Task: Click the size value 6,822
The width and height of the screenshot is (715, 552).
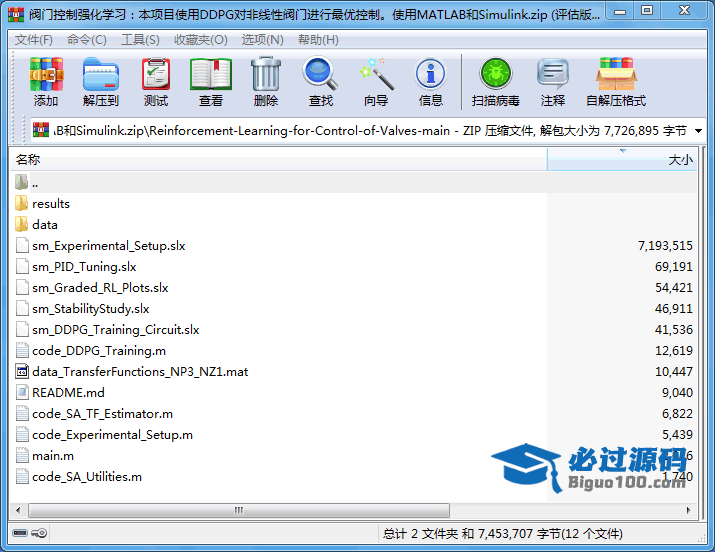Action: (678, 413)
